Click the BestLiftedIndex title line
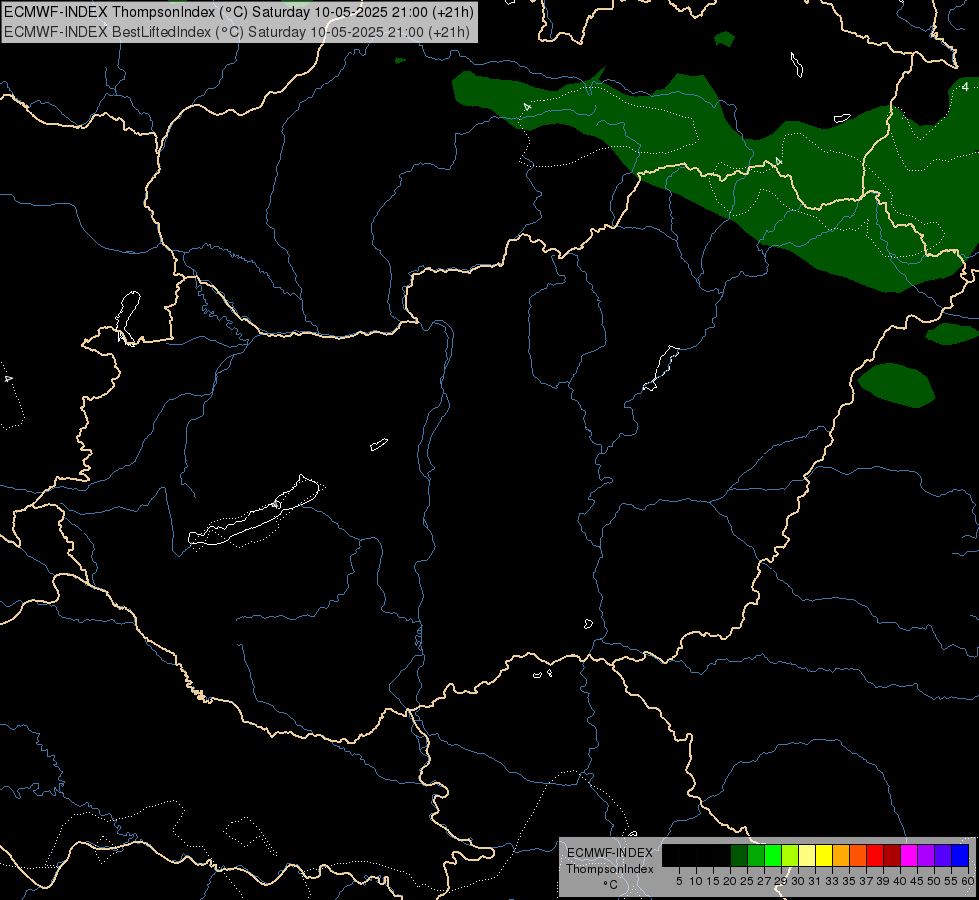This screenshot has width=979, height=900. coord(237,31)
